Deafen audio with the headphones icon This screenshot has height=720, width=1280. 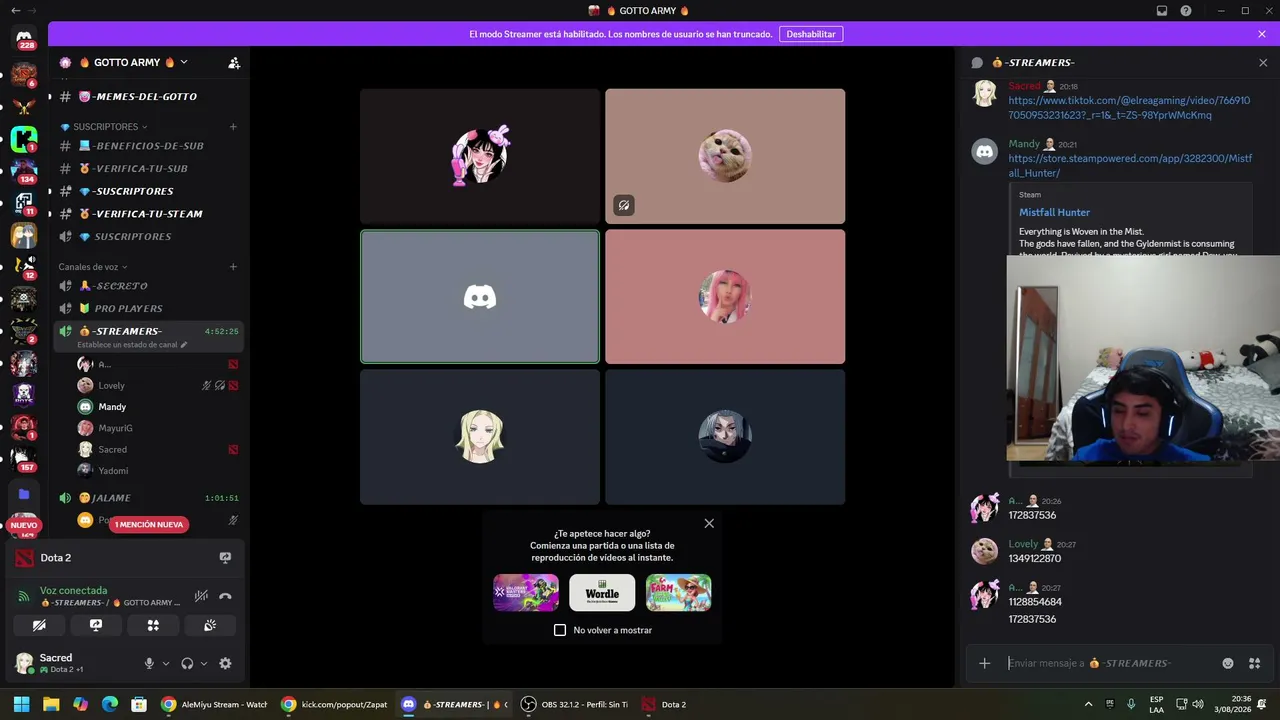187,663
